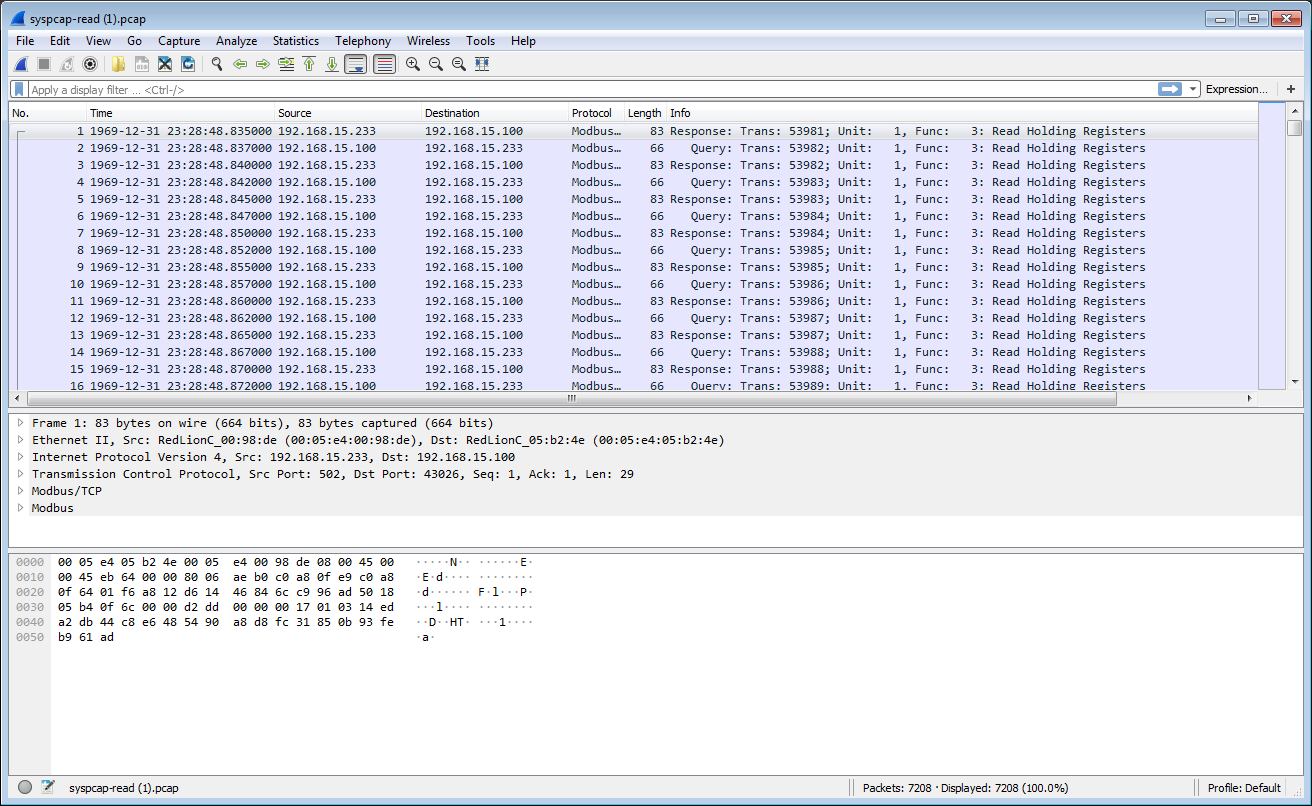Open the Statistics menu

point(296,41)
